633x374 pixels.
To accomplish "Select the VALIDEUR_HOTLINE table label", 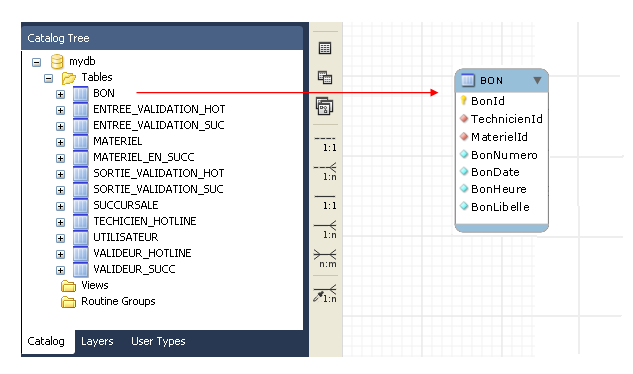I will (142, 253).
